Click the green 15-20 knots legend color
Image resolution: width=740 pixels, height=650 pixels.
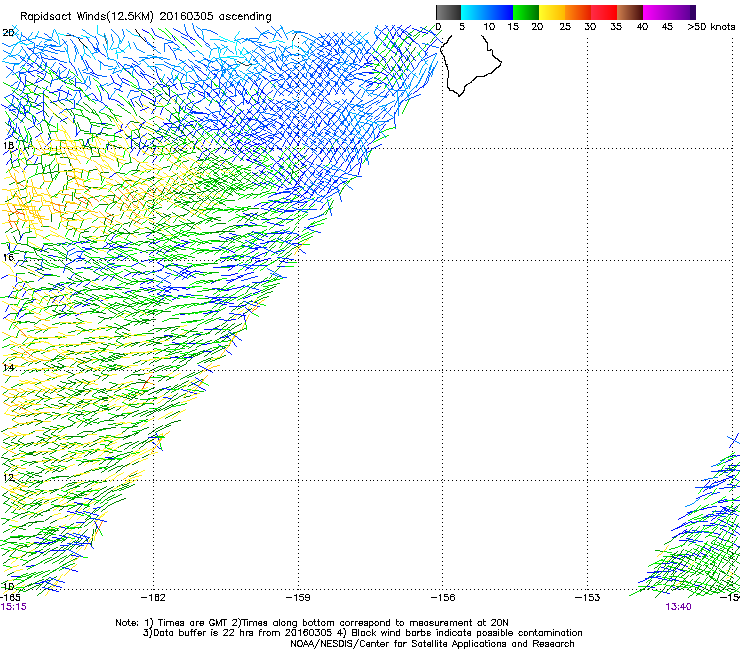[x=526, y=12]
